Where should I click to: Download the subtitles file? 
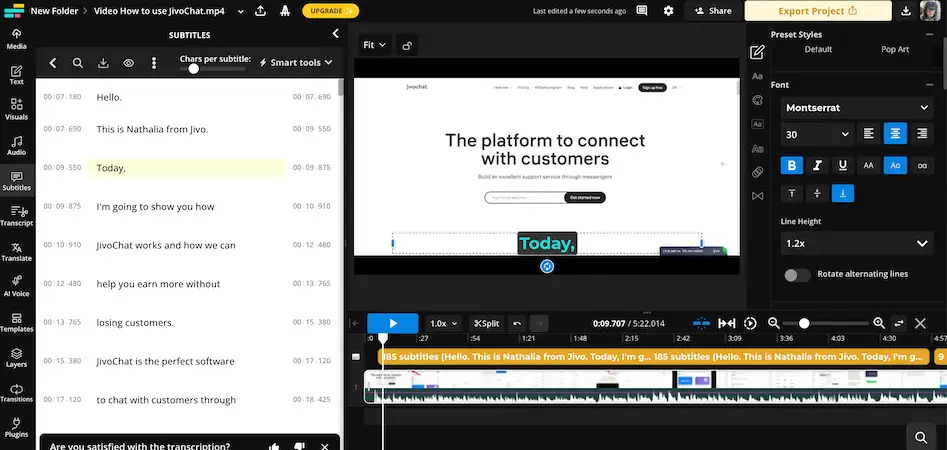(103, 63)
